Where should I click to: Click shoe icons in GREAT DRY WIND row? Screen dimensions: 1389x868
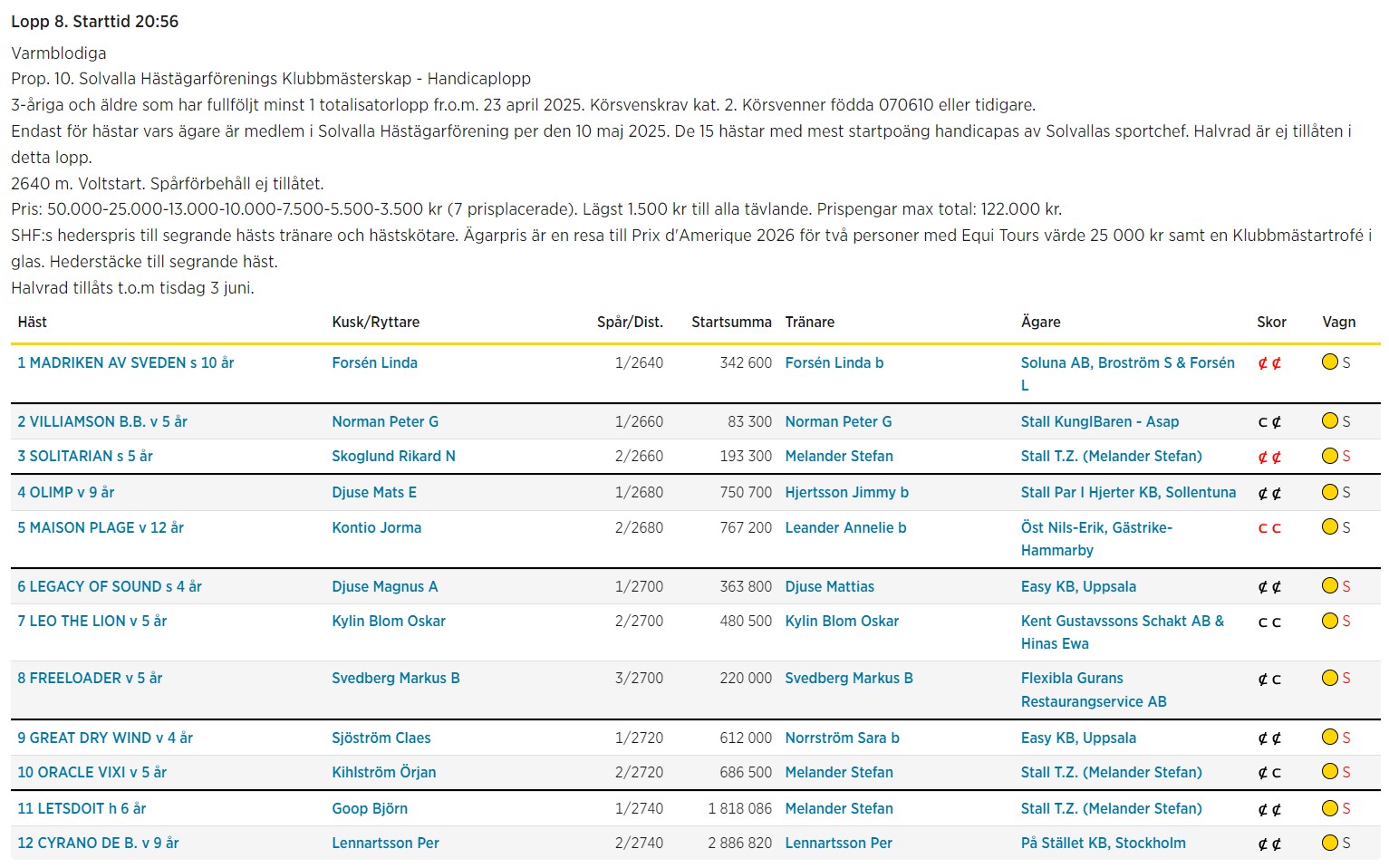click(1269, 738)
